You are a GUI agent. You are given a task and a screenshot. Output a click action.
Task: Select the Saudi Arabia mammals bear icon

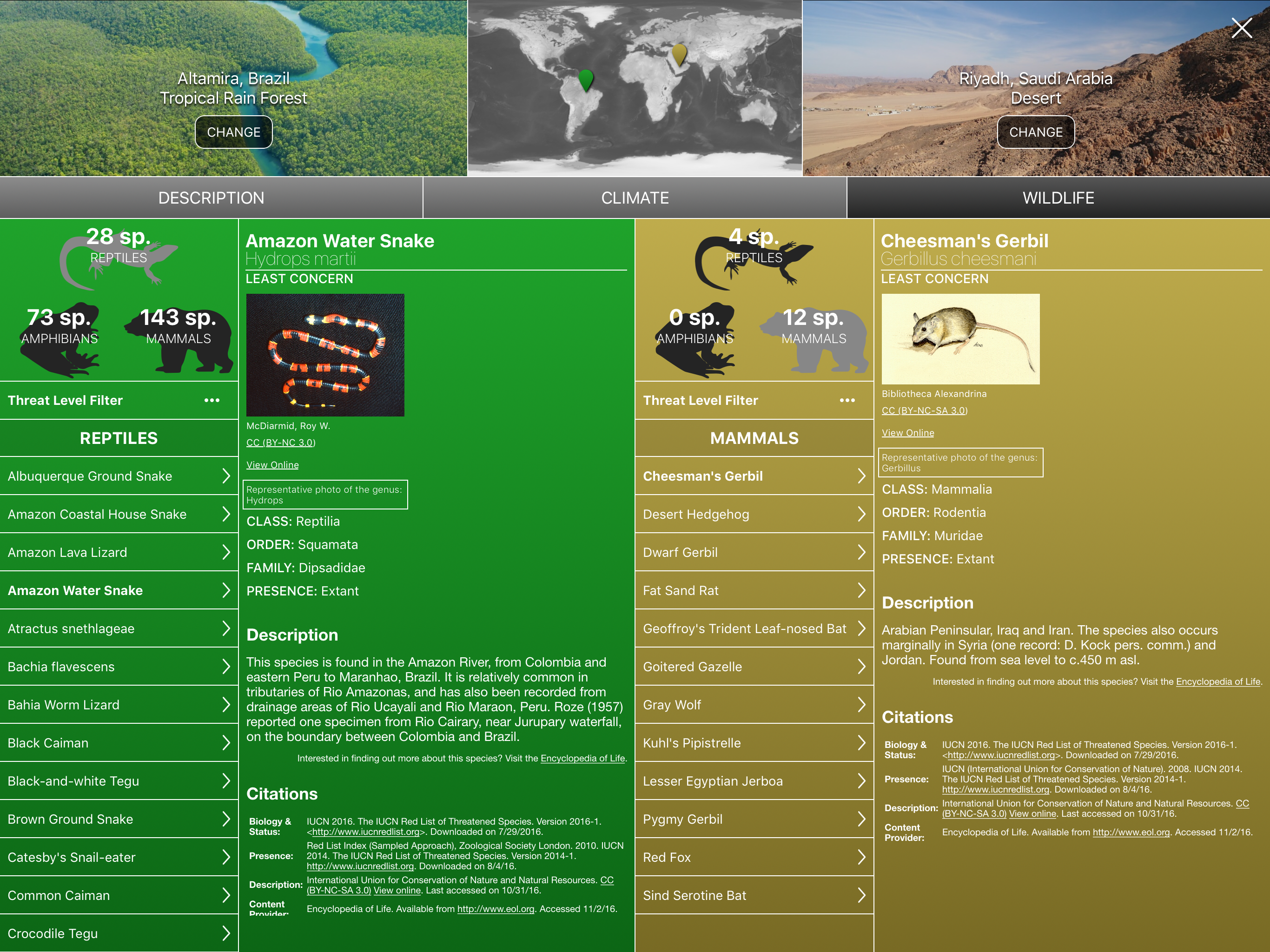pos(814,340)
